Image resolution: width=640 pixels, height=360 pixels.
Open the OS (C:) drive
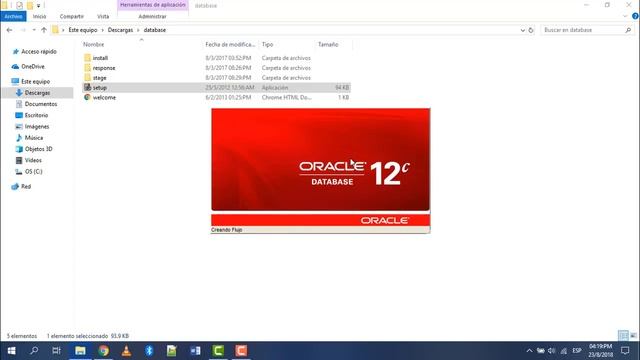click(x=33, y=171)
